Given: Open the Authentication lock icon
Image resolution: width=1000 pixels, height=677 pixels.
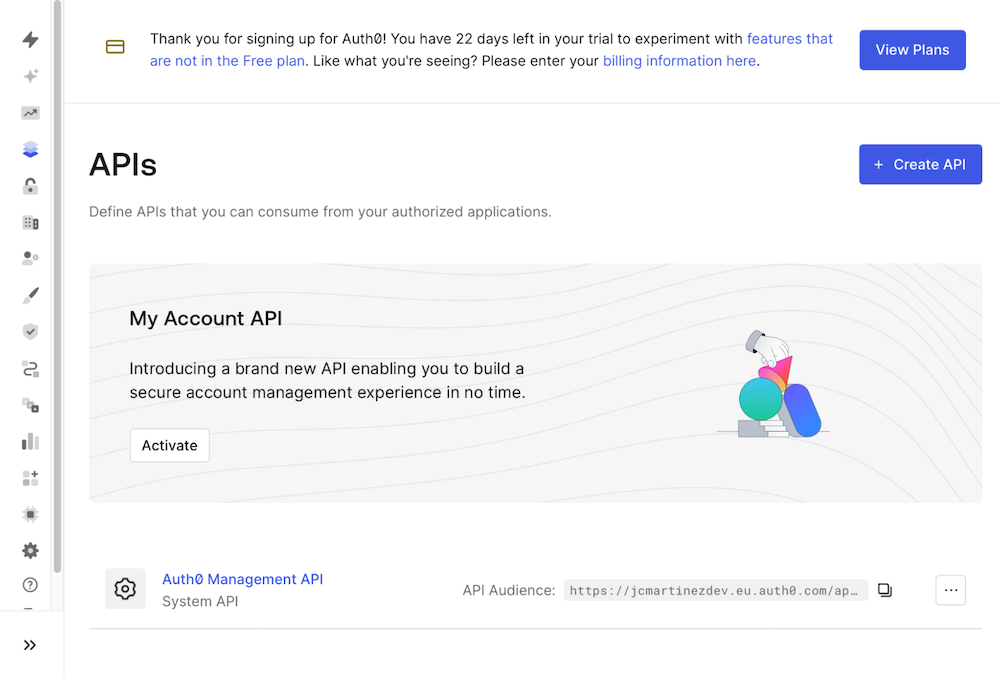Looking at the screenshot, I should [30, 184].
